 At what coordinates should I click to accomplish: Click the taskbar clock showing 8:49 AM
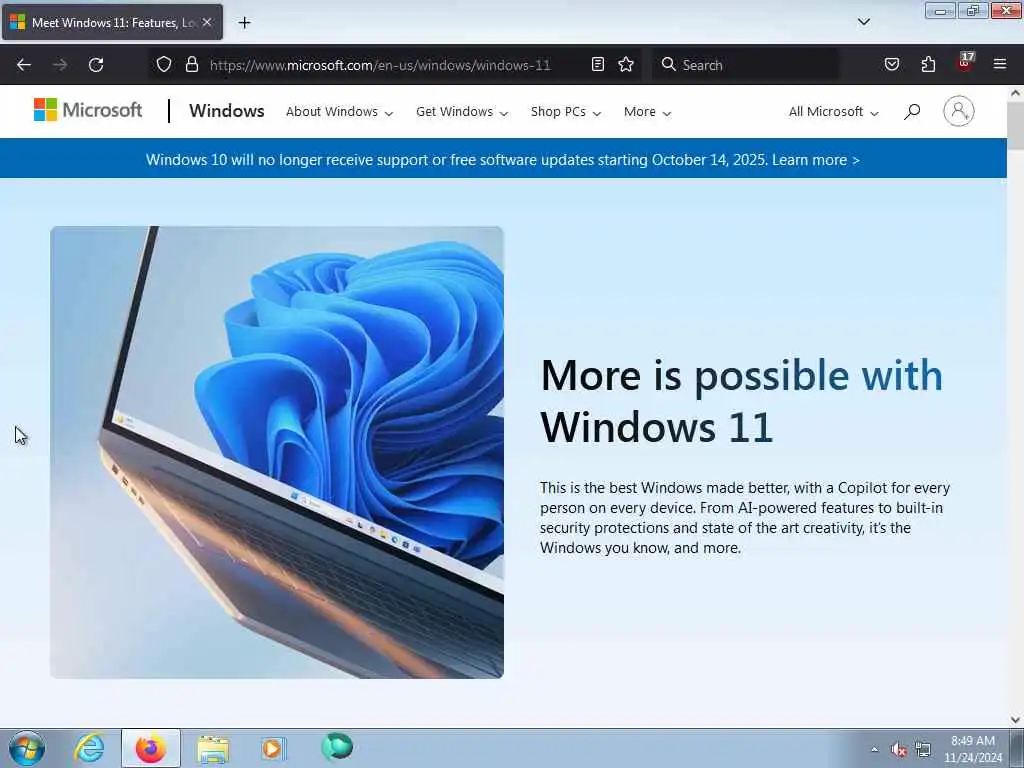pyautogui.click(x=973, y=748)
